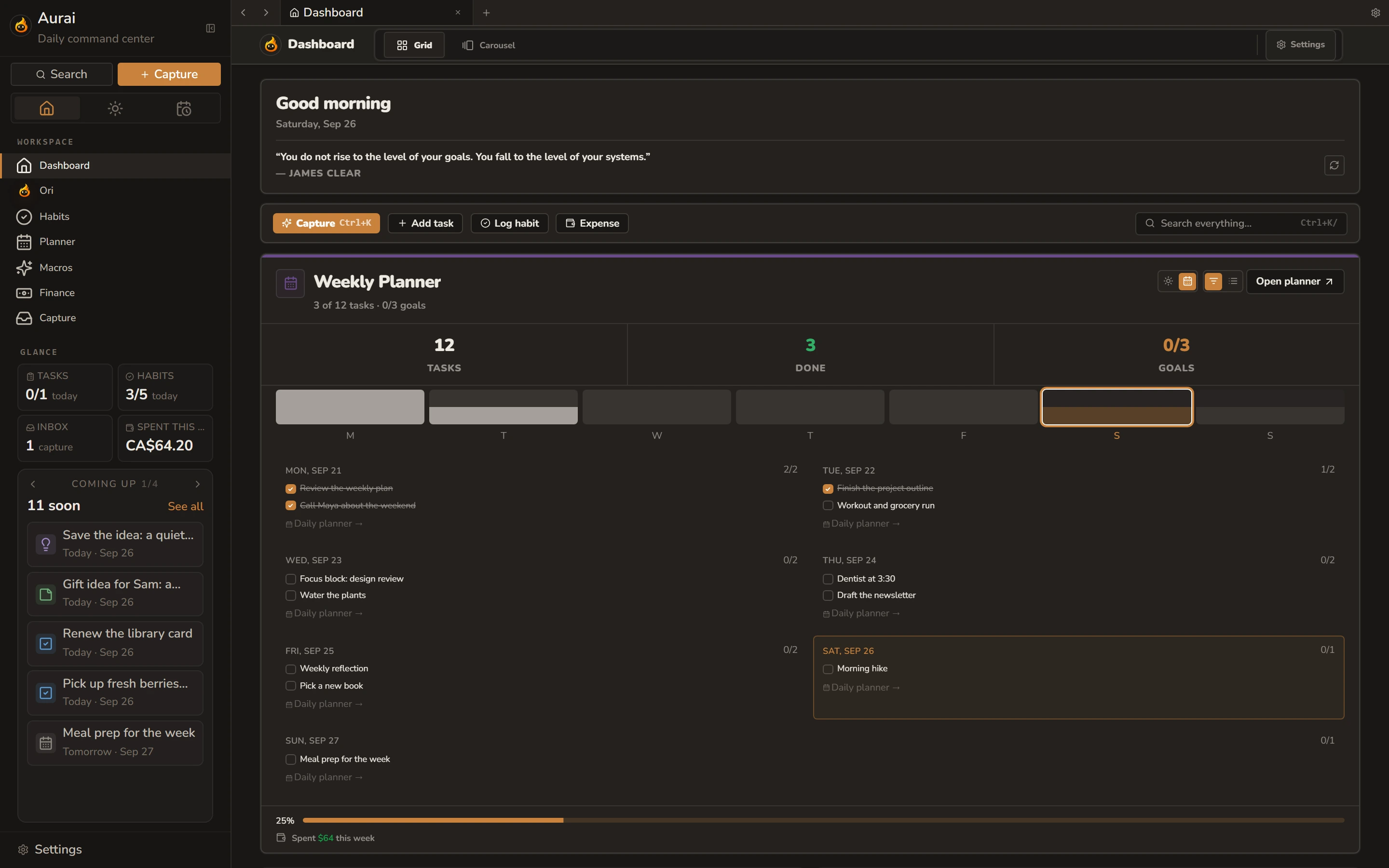Click the Weekly Planner calendar icon
1389x868 pixels.
tap(290, 283)
